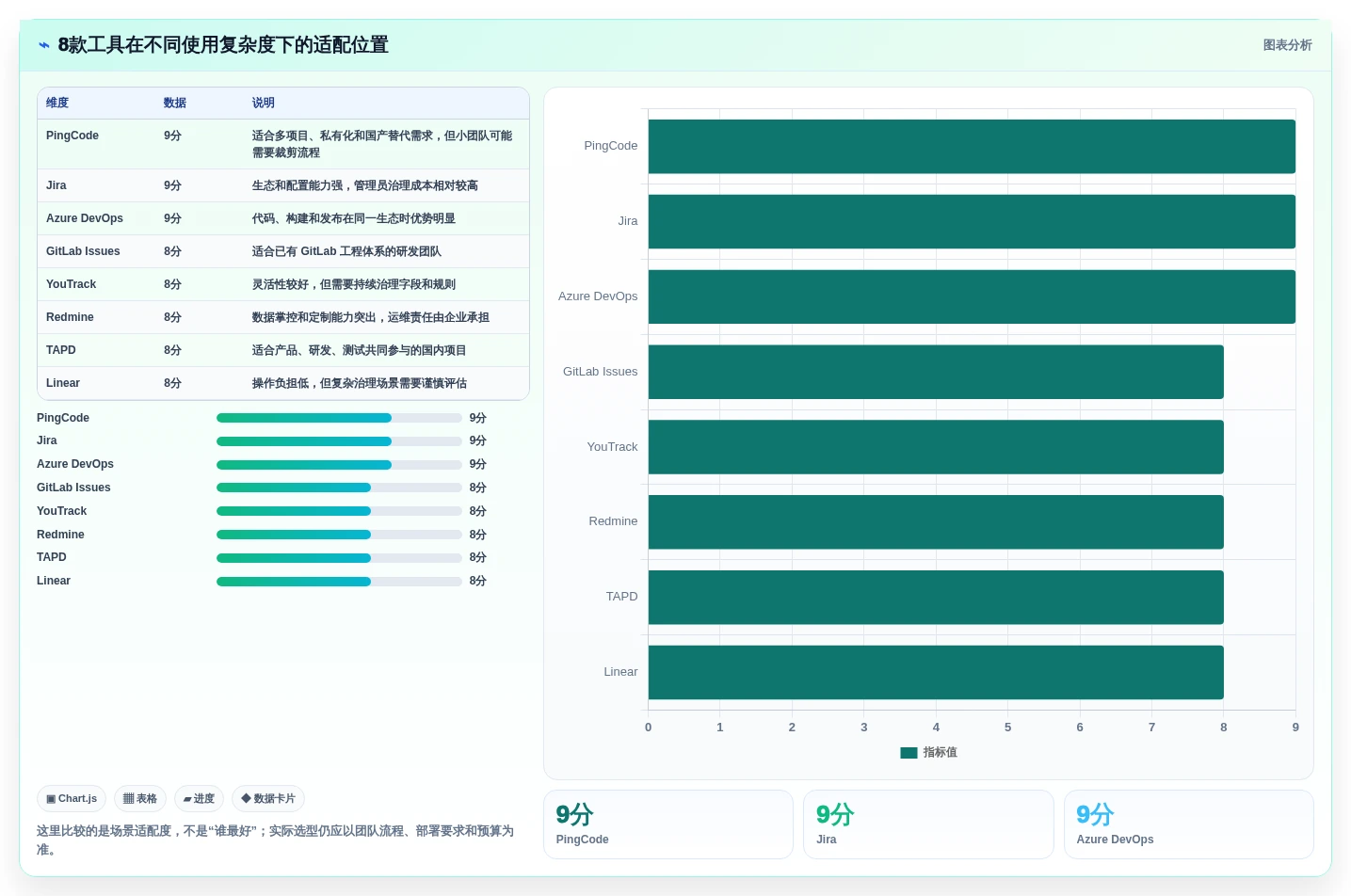Click the PingCode bar in the chart
Viewport: 1351px width, 896px height.
pyautogui.click(x=972, y=147)
